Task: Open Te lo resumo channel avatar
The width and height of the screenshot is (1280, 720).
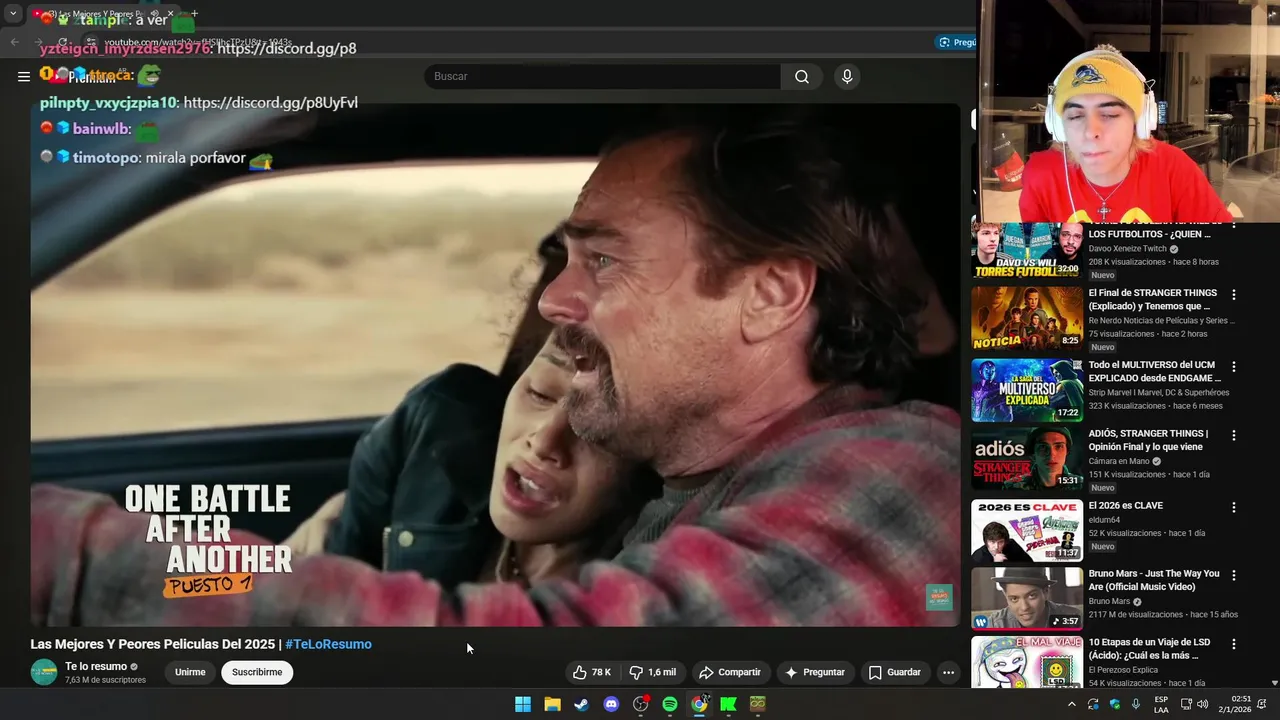Action: (x=44, y=672)
